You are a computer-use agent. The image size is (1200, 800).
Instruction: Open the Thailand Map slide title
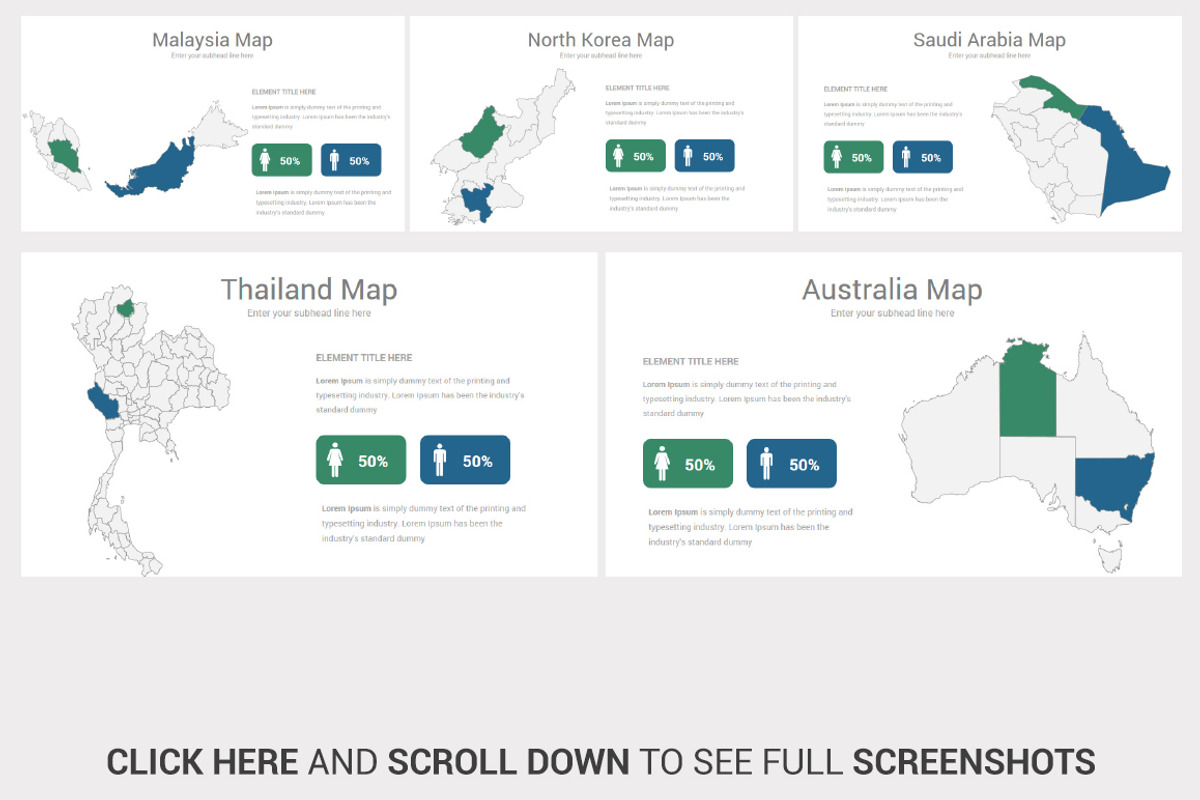[x=309, y=290]
